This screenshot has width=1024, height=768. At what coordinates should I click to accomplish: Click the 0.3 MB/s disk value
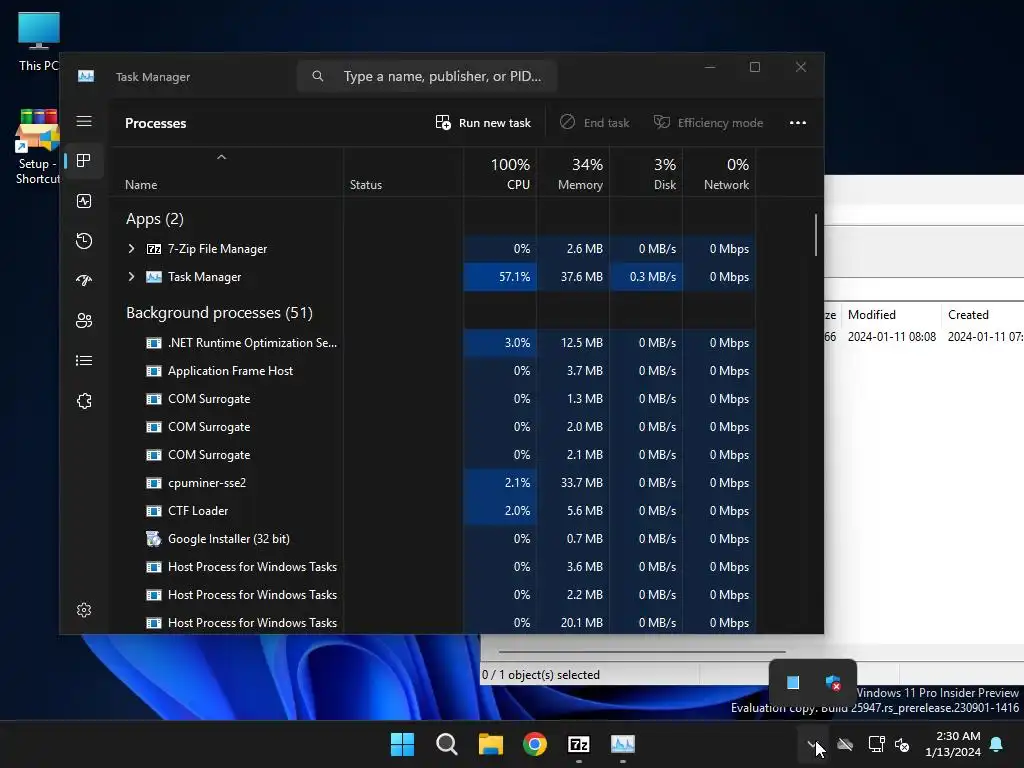[652, 277]
